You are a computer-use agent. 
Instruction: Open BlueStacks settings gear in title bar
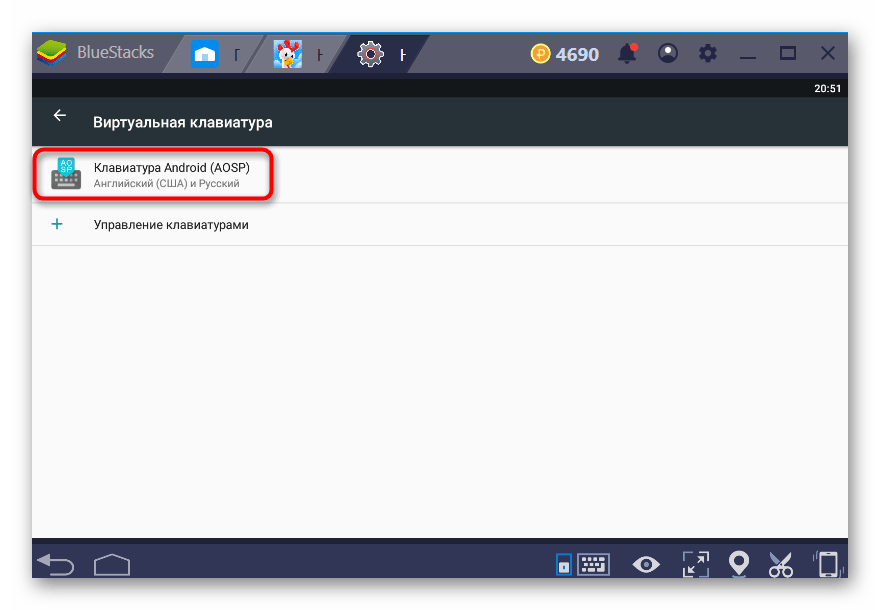tap(708, 53)
